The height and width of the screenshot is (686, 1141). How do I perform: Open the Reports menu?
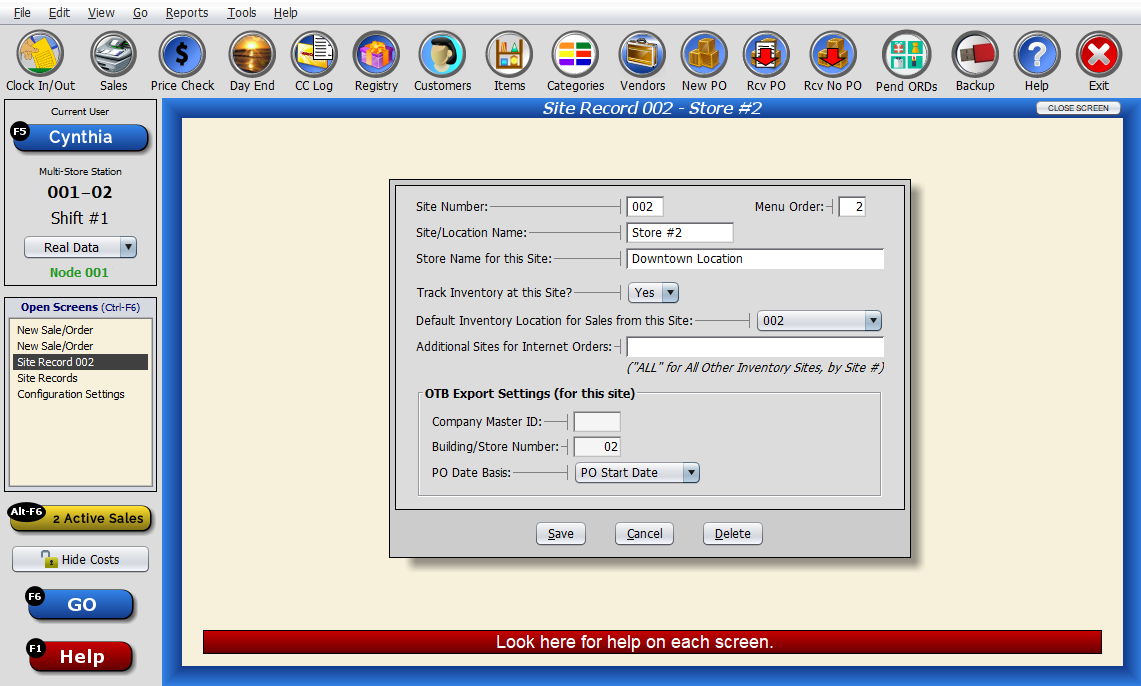pos(187,12)
